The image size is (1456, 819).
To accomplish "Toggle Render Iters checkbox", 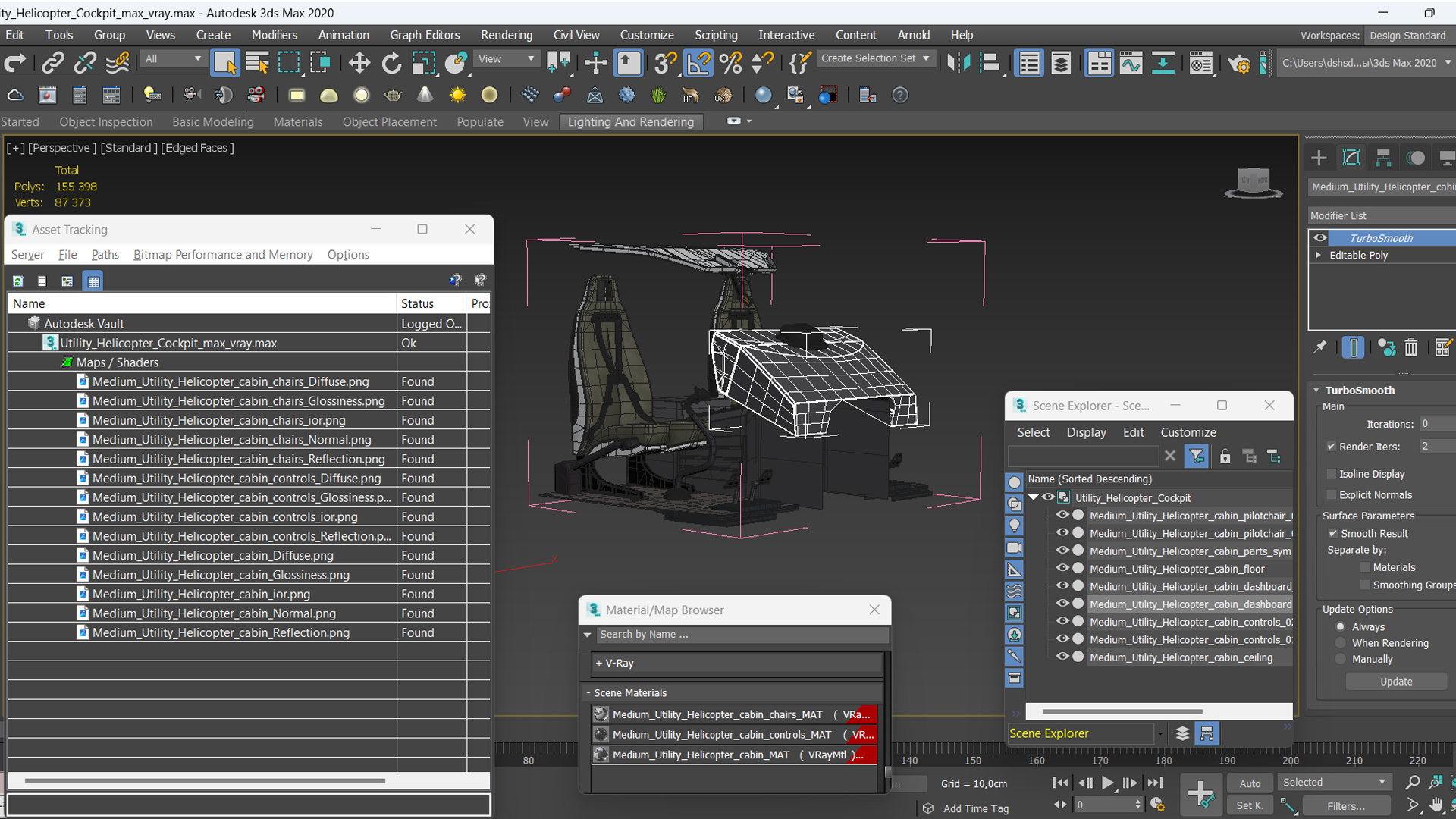I will tap(1331, 447).
